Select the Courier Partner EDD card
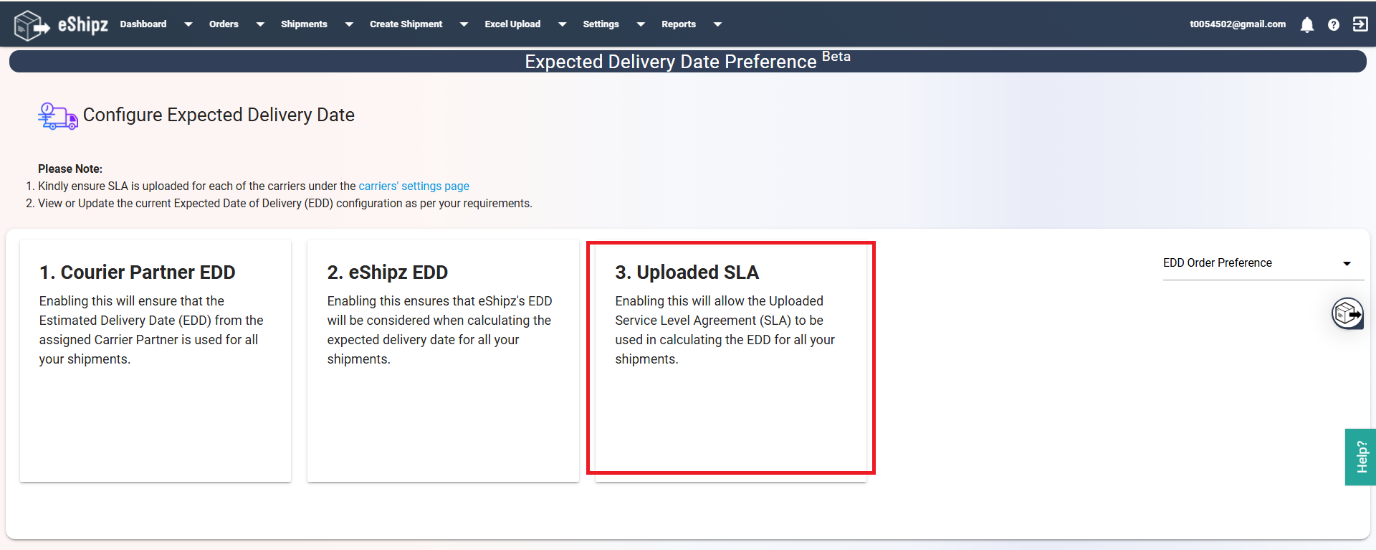The height and width of the screenshot is (550, 1376). pos(155,361)
